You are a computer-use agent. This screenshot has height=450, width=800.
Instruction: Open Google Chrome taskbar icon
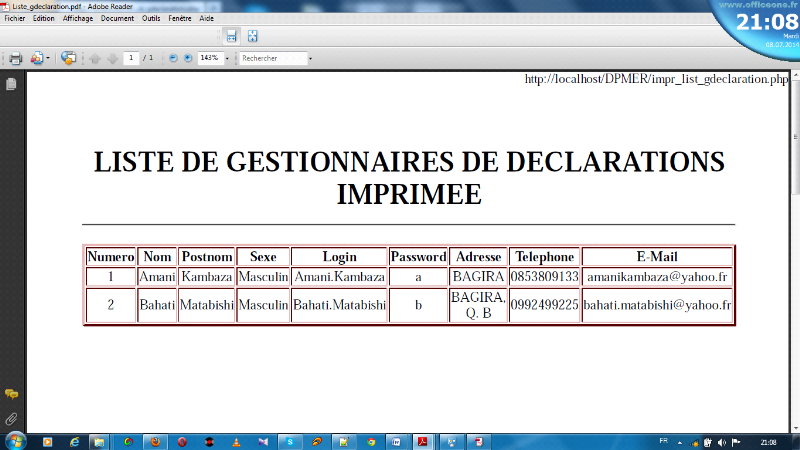coord(371,442)
